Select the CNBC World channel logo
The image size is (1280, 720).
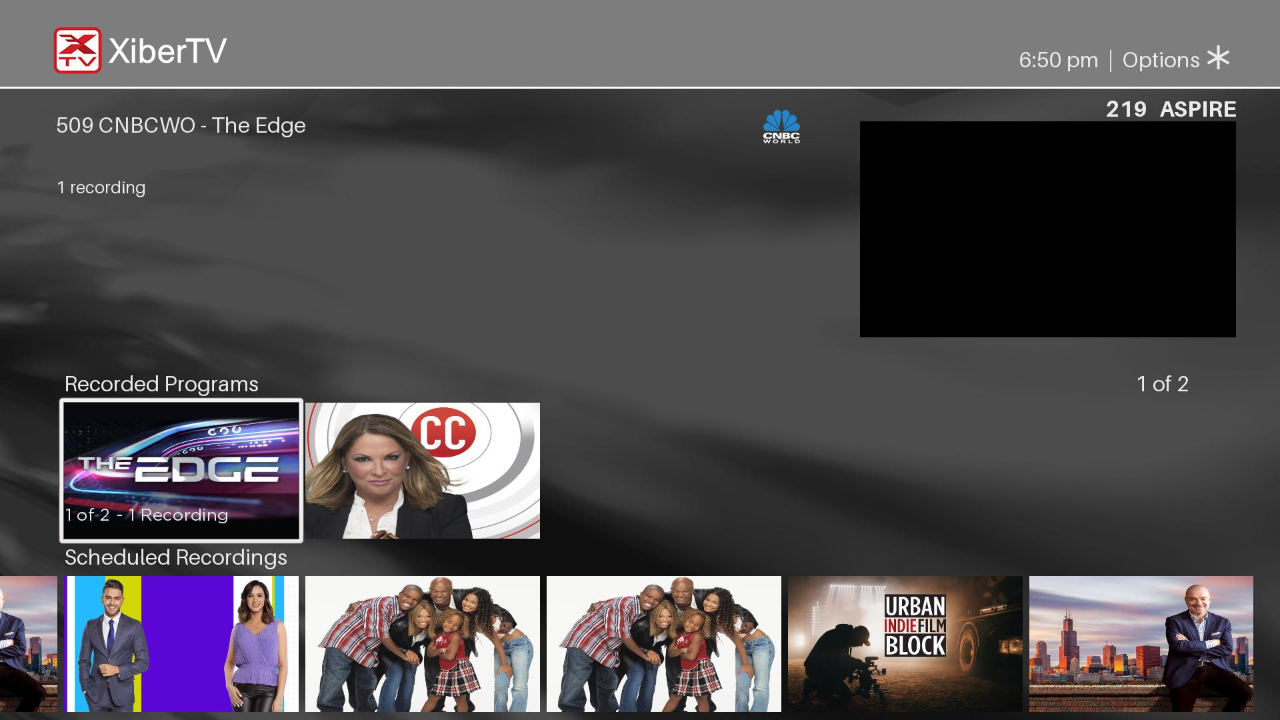(781, 127)
